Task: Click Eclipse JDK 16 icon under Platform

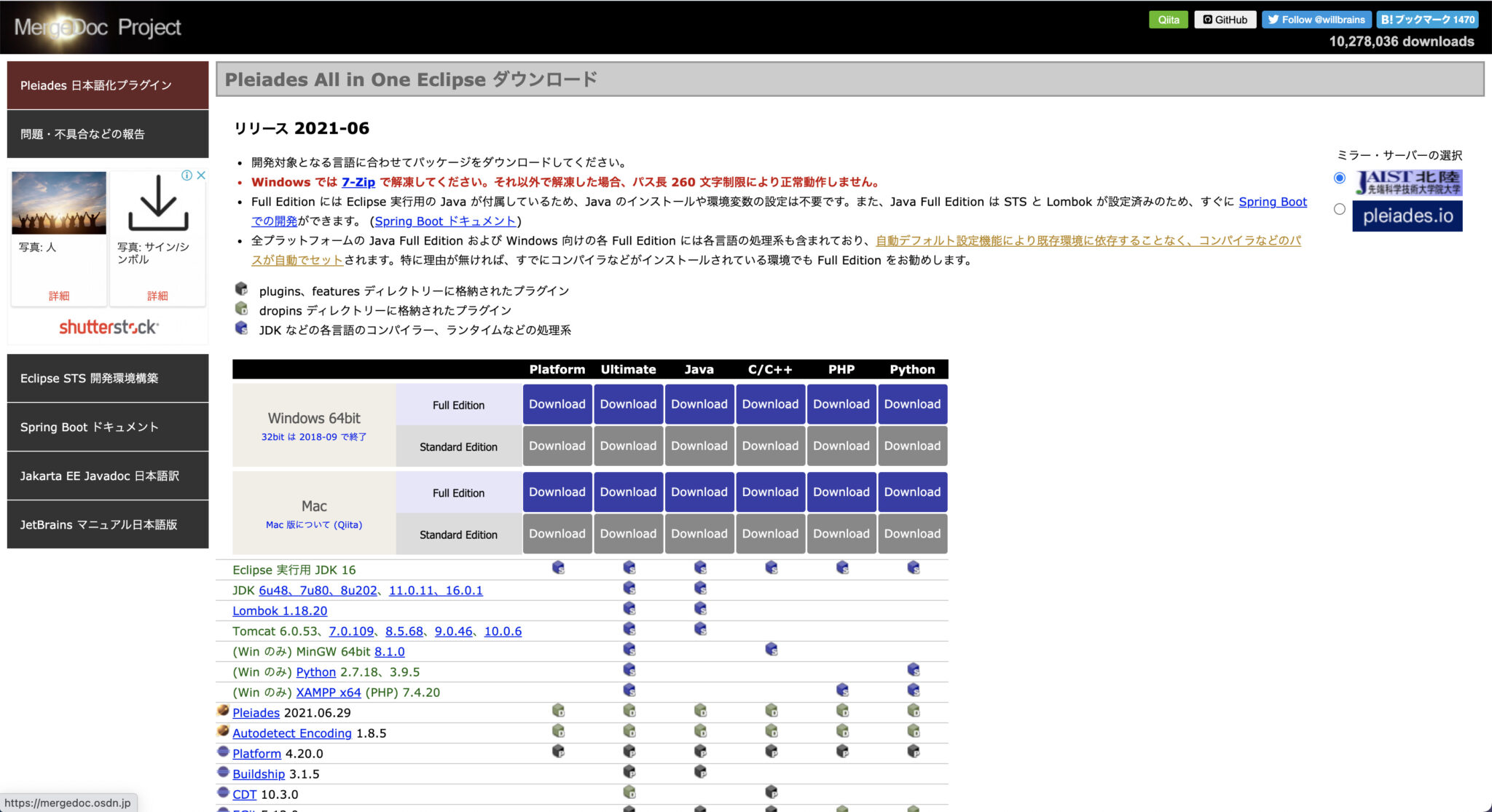Action: click(558, 567)
